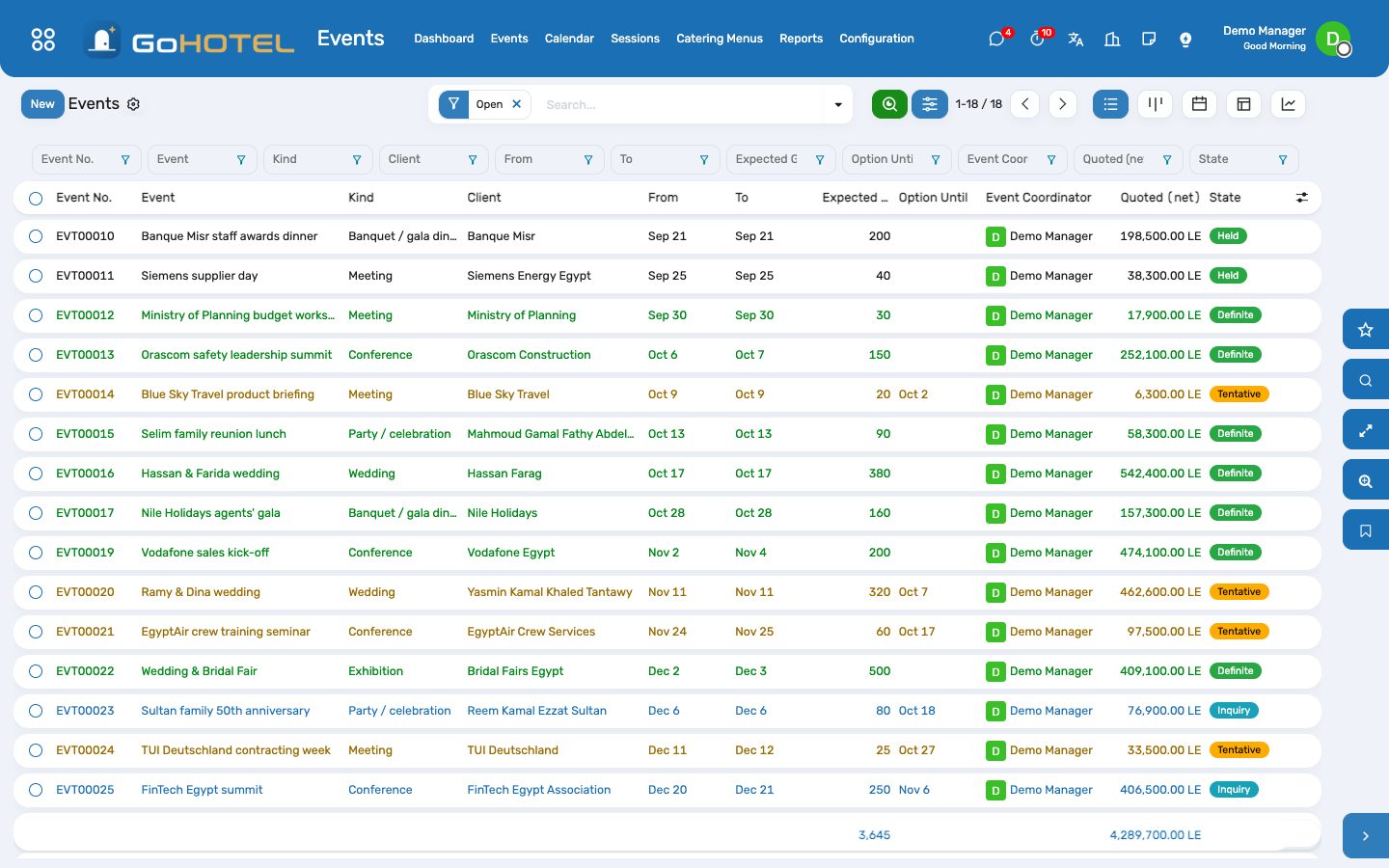Click the lightbulb tips icon
Viewport: 1389px width, 868px height.
click(1185, 39)
